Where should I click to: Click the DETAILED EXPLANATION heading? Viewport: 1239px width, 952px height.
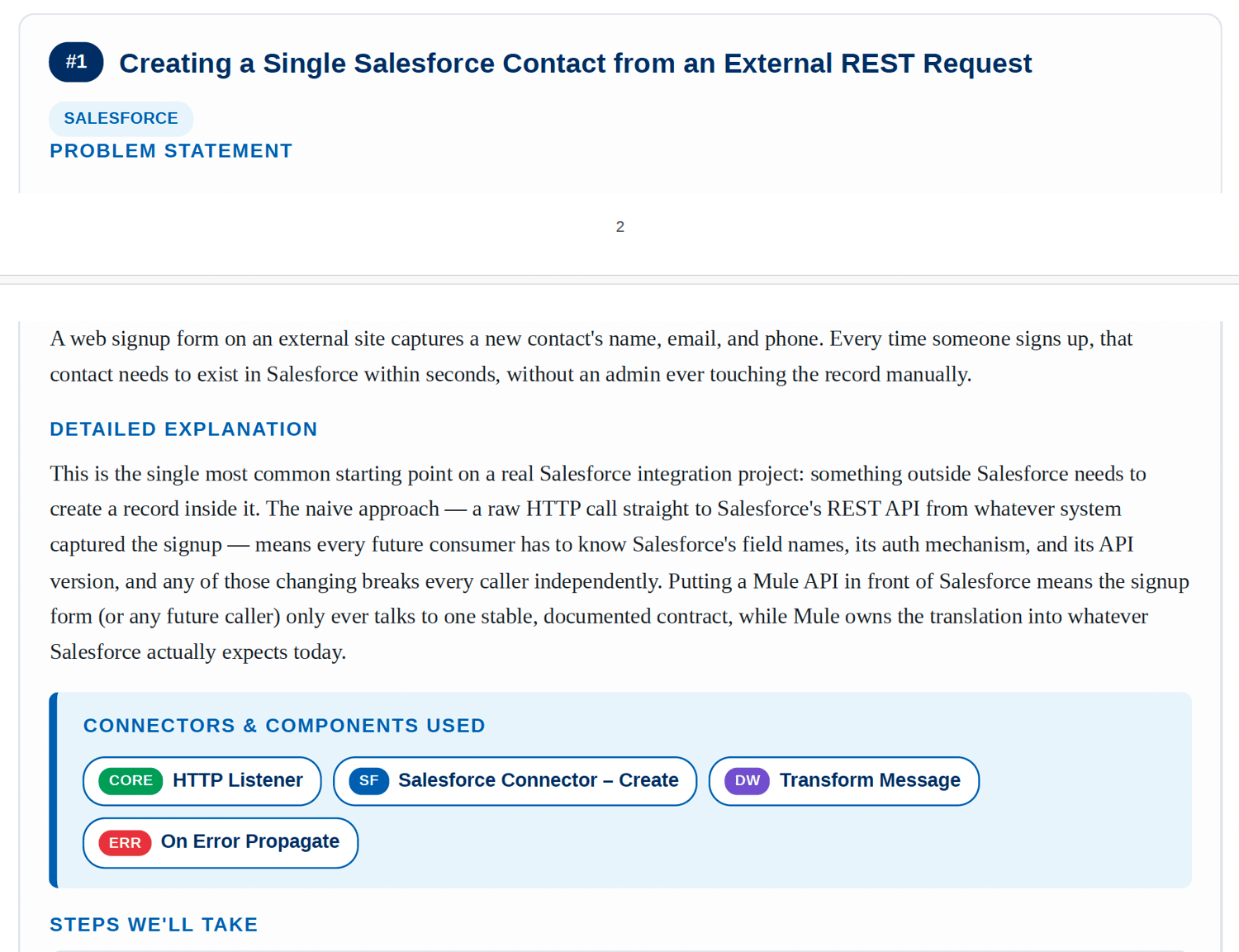click(183, 429)
